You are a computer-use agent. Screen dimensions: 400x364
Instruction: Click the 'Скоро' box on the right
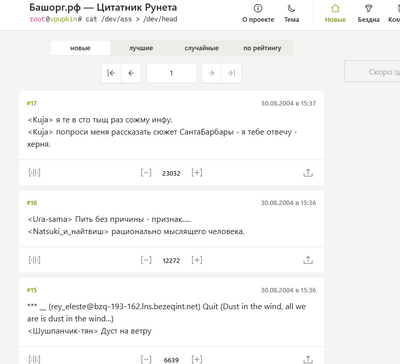(x=372, y=71)
